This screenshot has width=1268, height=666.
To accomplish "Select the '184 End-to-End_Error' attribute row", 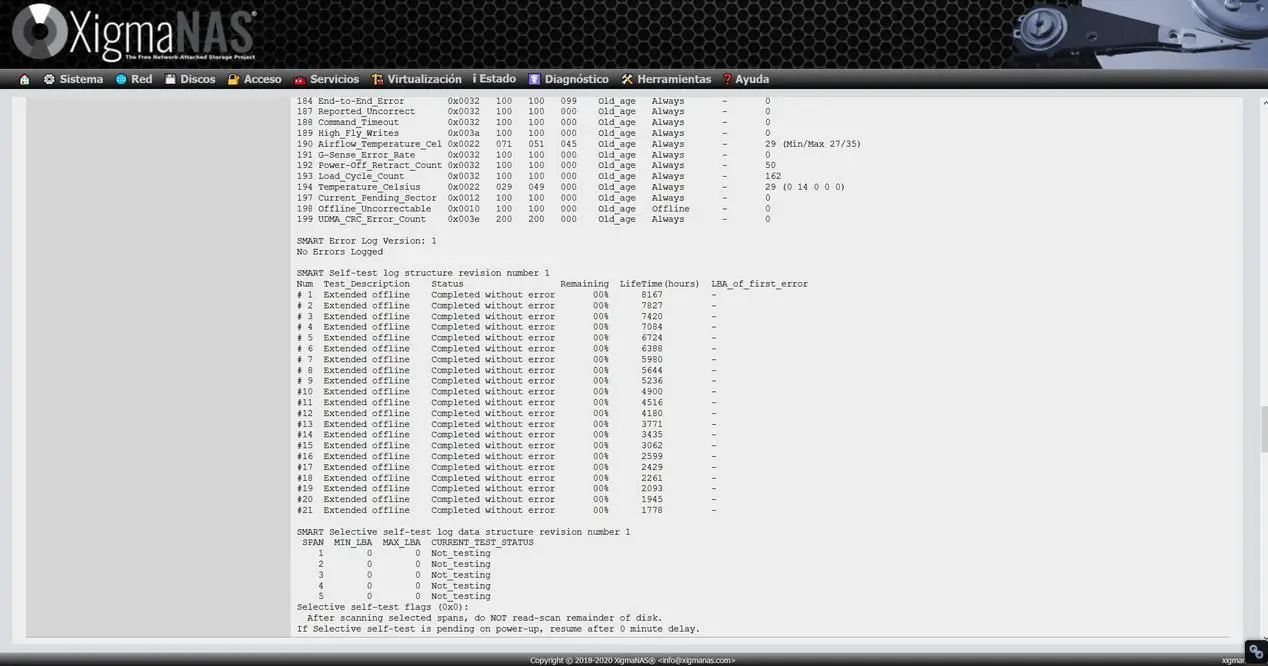I will coord(534,101).
